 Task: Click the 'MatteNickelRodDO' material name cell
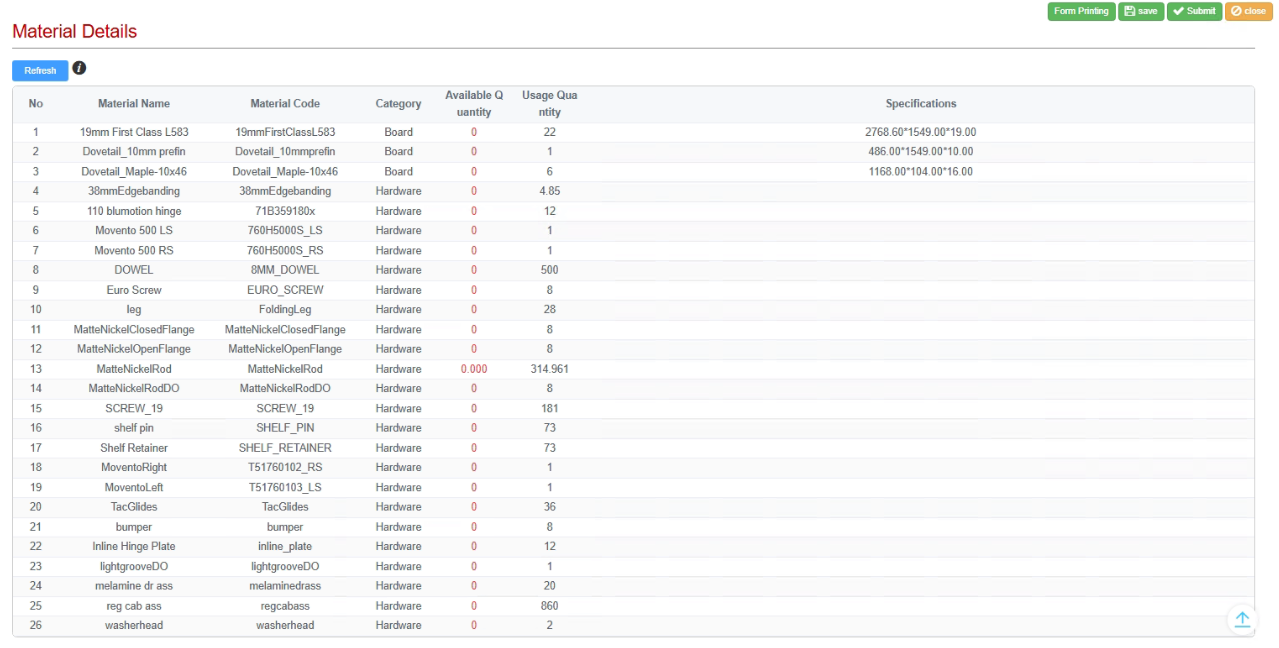pyautogui.click(x=134, y=389)
